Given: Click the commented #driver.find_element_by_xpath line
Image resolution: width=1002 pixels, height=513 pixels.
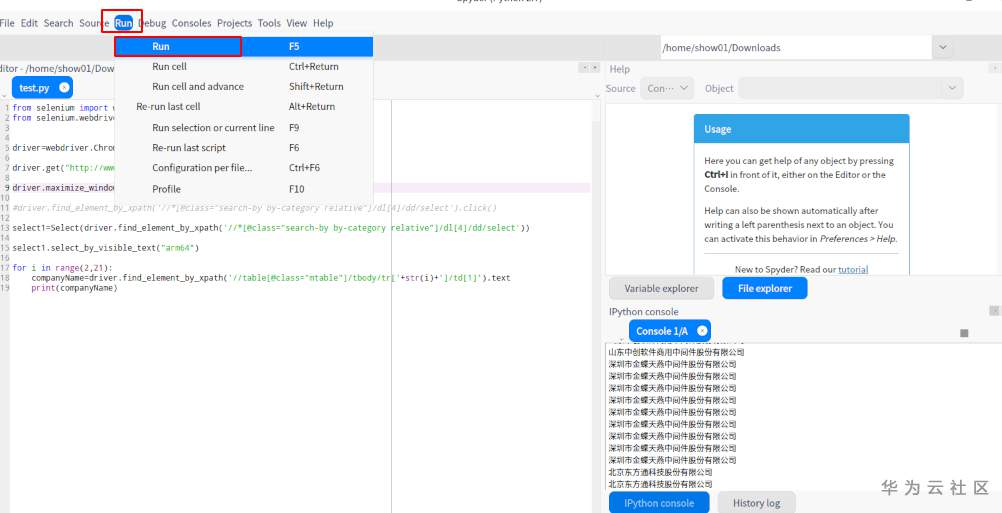Looking at the screenshot, I should [254, 208].
